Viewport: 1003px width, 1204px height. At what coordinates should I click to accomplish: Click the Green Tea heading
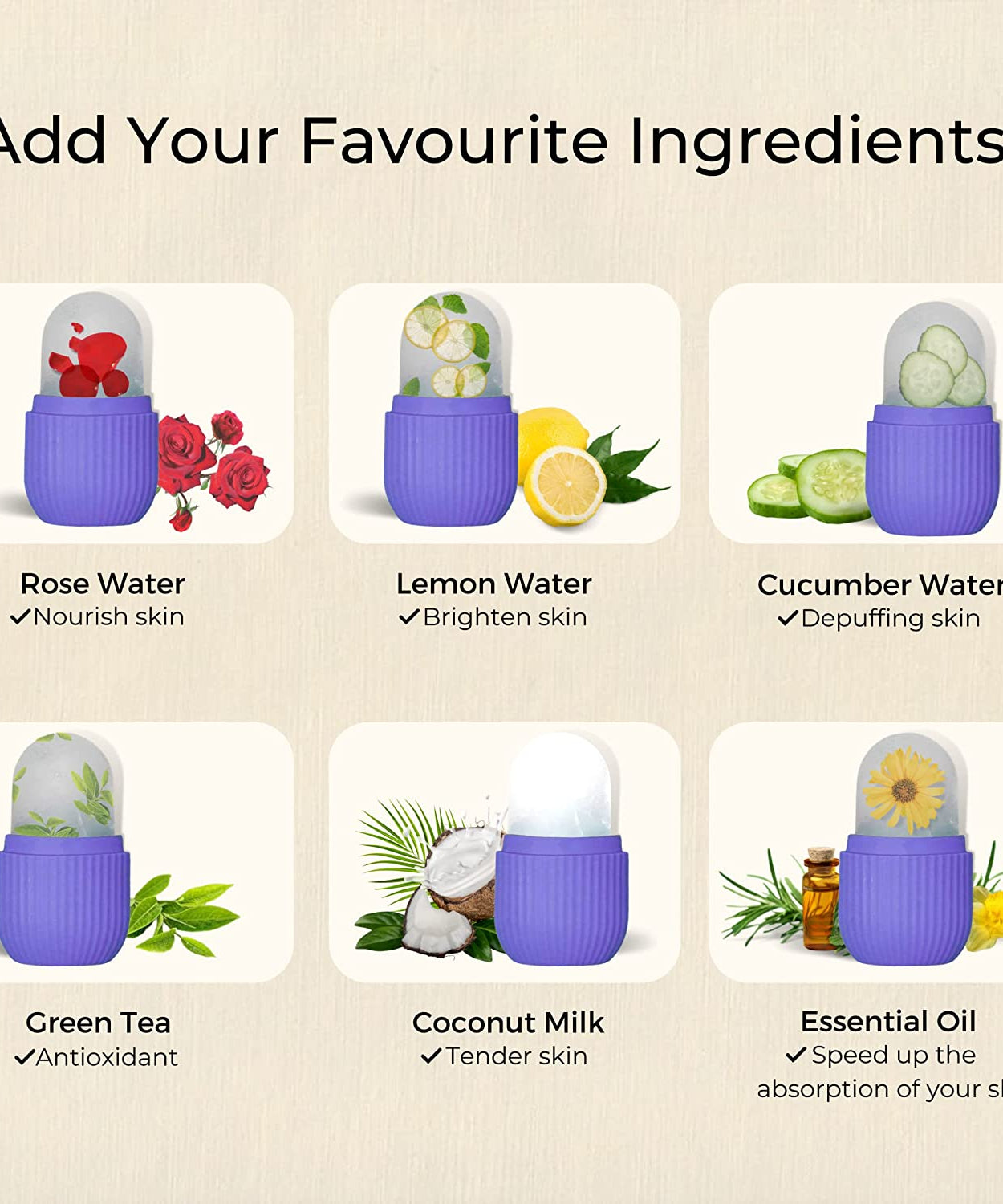tap(98, 1023)
